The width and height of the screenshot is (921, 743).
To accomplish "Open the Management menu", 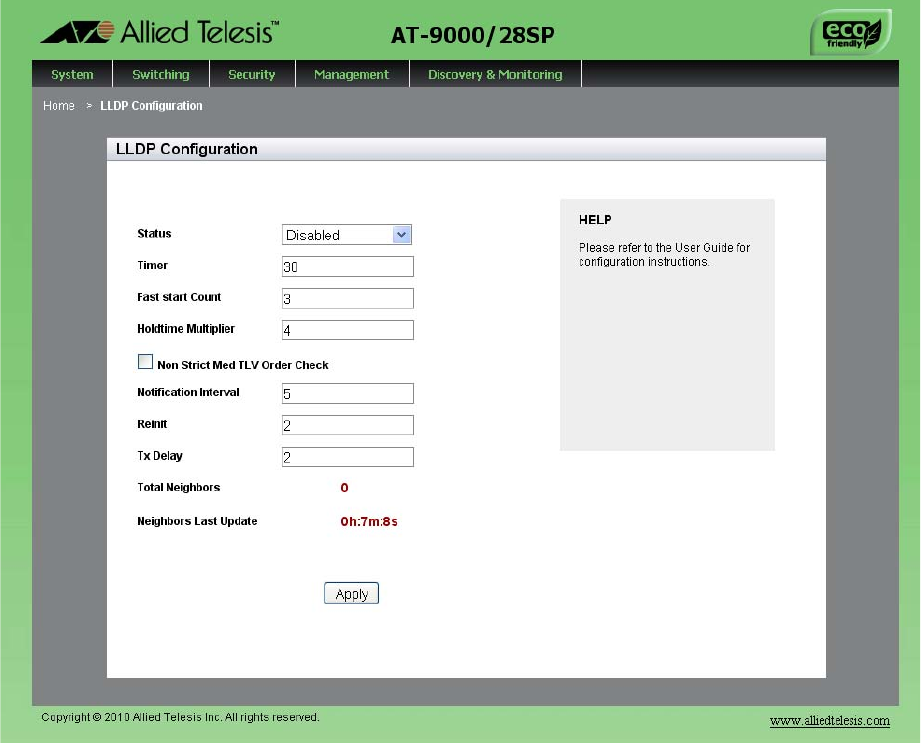I will [352, 75].
